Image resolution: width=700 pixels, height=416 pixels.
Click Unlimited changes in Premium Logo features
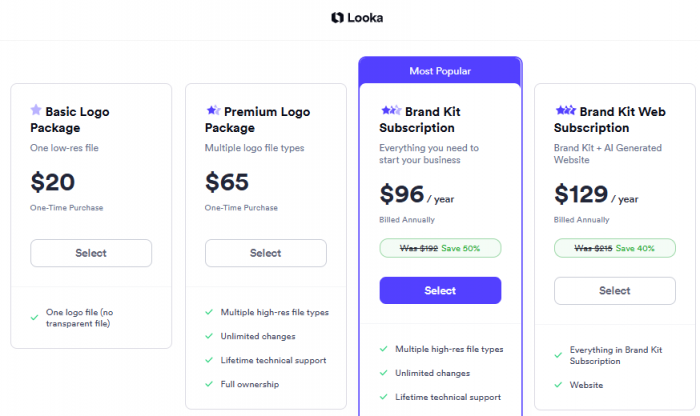click(258, 336)
